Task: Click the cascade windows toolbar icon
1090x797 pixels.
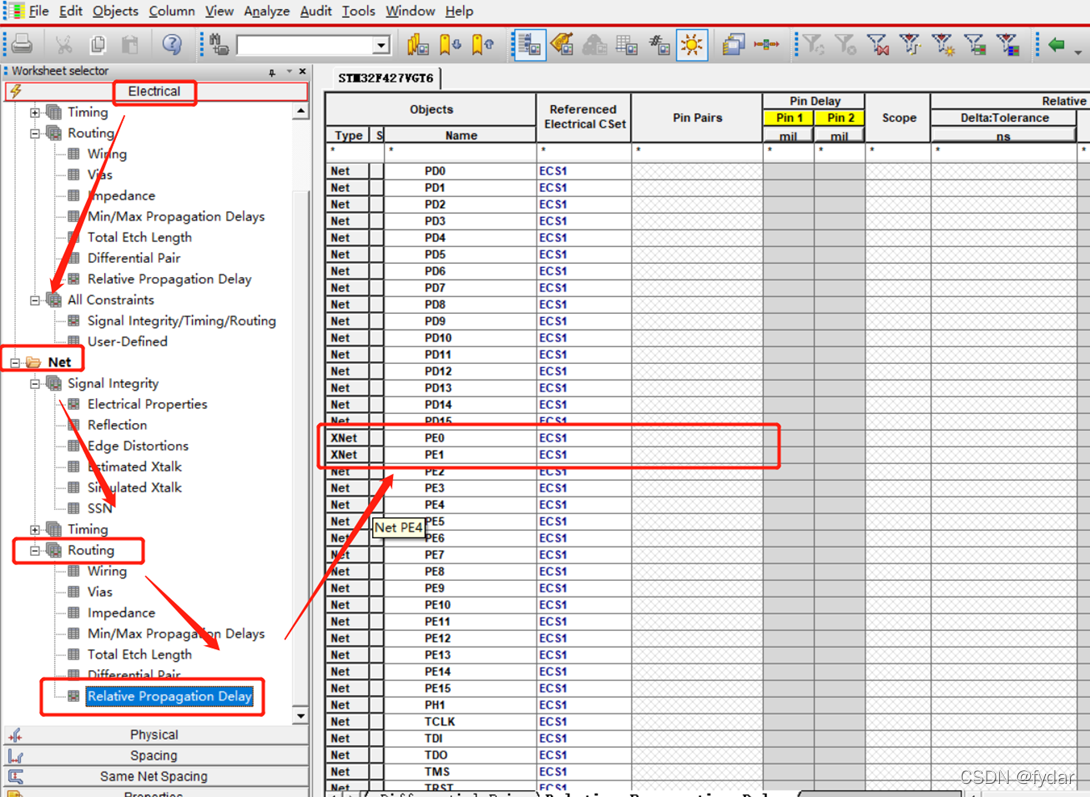Action: click(x=733, y=44)
